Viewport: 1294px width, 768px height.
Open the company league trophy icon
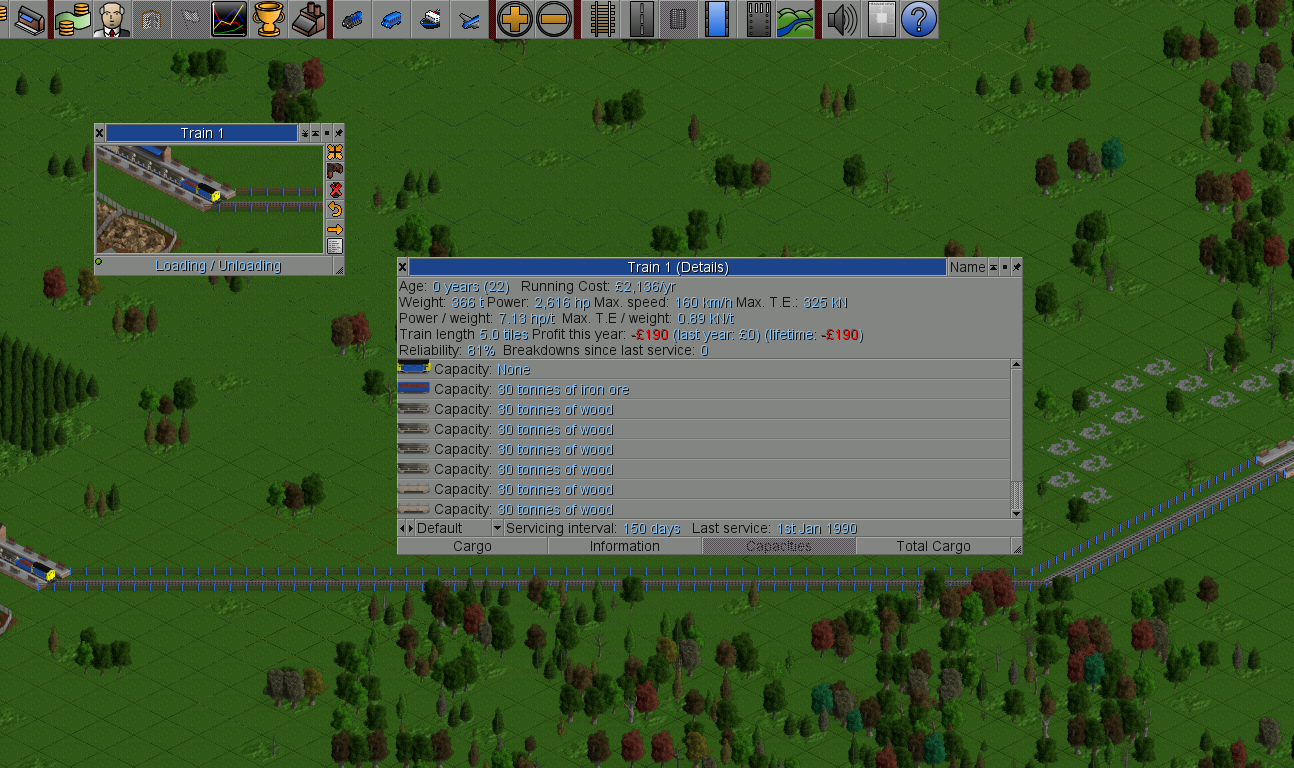click(x=268, y=19)
